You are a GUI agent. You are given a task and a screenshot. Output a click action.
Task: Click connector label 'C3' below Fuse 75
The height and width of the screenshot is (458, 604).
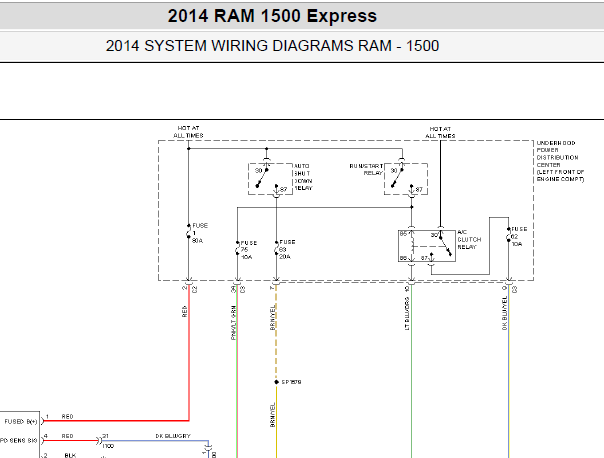[243, 289]
